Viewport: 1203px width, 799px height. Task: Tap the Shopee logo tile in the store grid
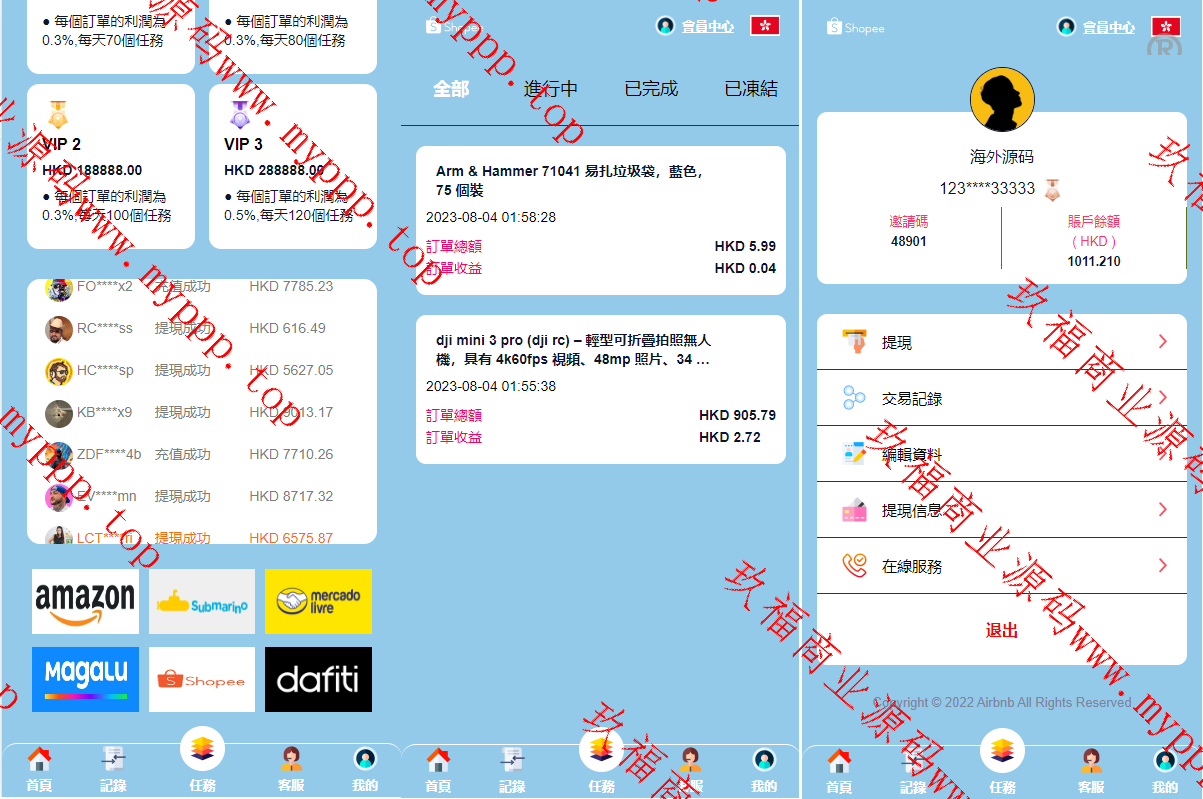[x=202, y=679]
